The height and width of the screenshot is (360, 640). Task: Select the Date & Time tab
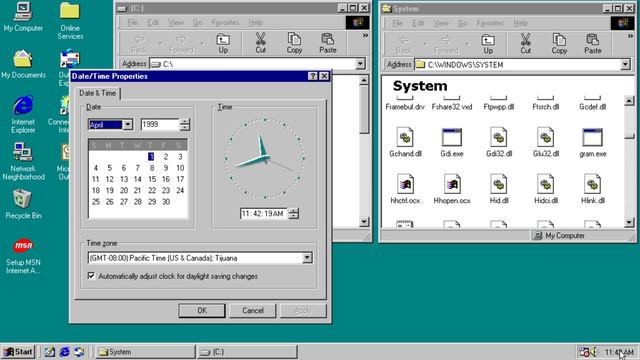[98, 93]
